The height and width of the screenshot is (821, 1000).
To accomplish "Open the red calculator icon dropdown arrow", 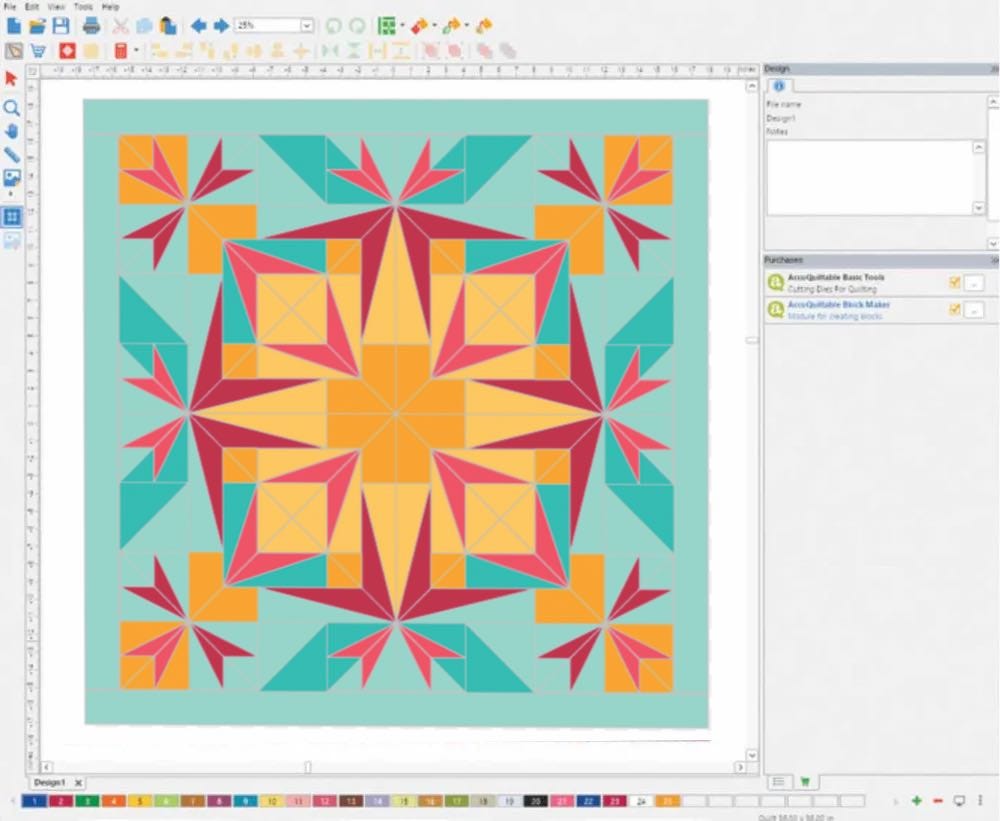I will coord(136,51).
